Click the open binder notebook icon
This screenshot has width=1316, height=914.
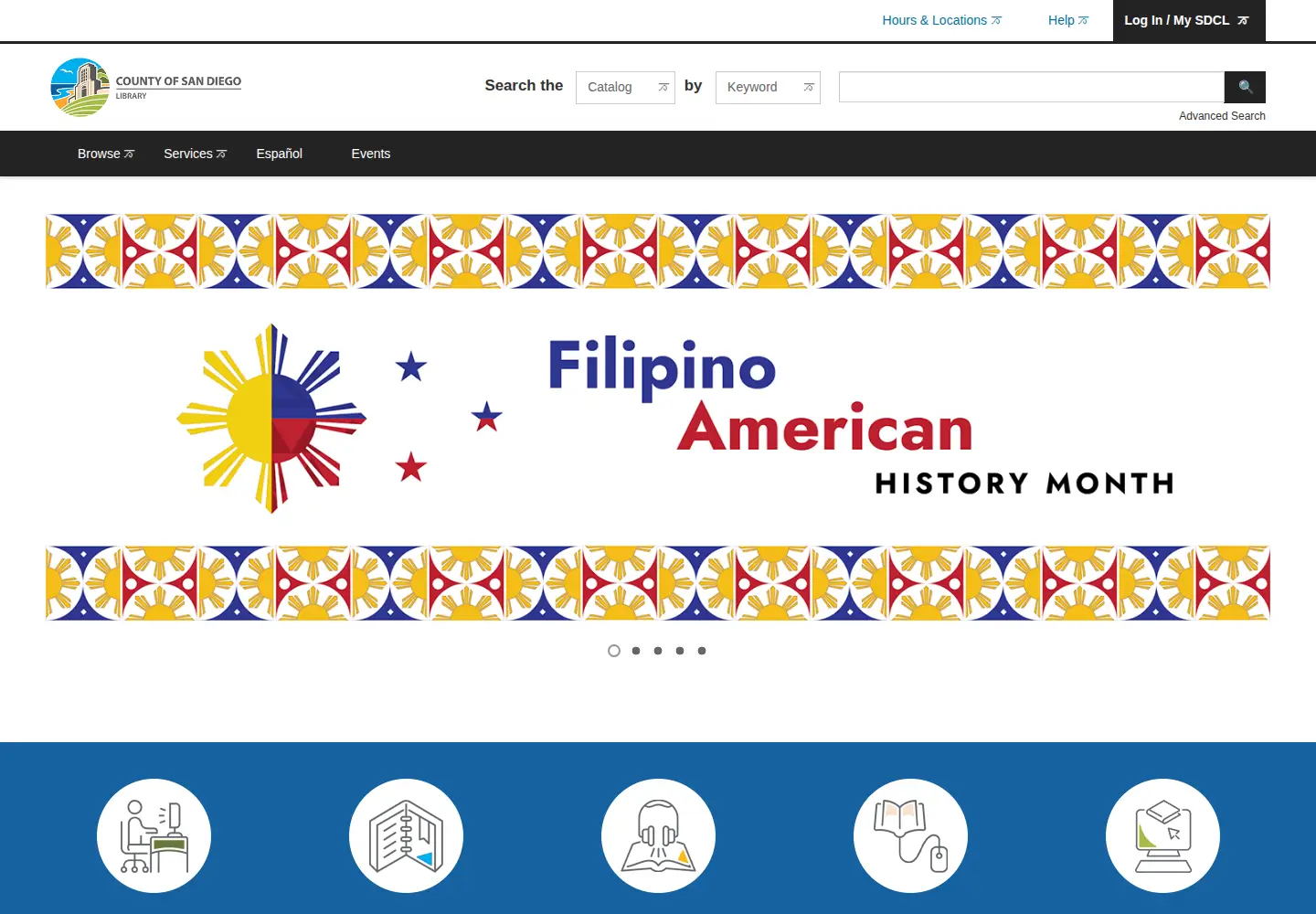pos(406,835)
